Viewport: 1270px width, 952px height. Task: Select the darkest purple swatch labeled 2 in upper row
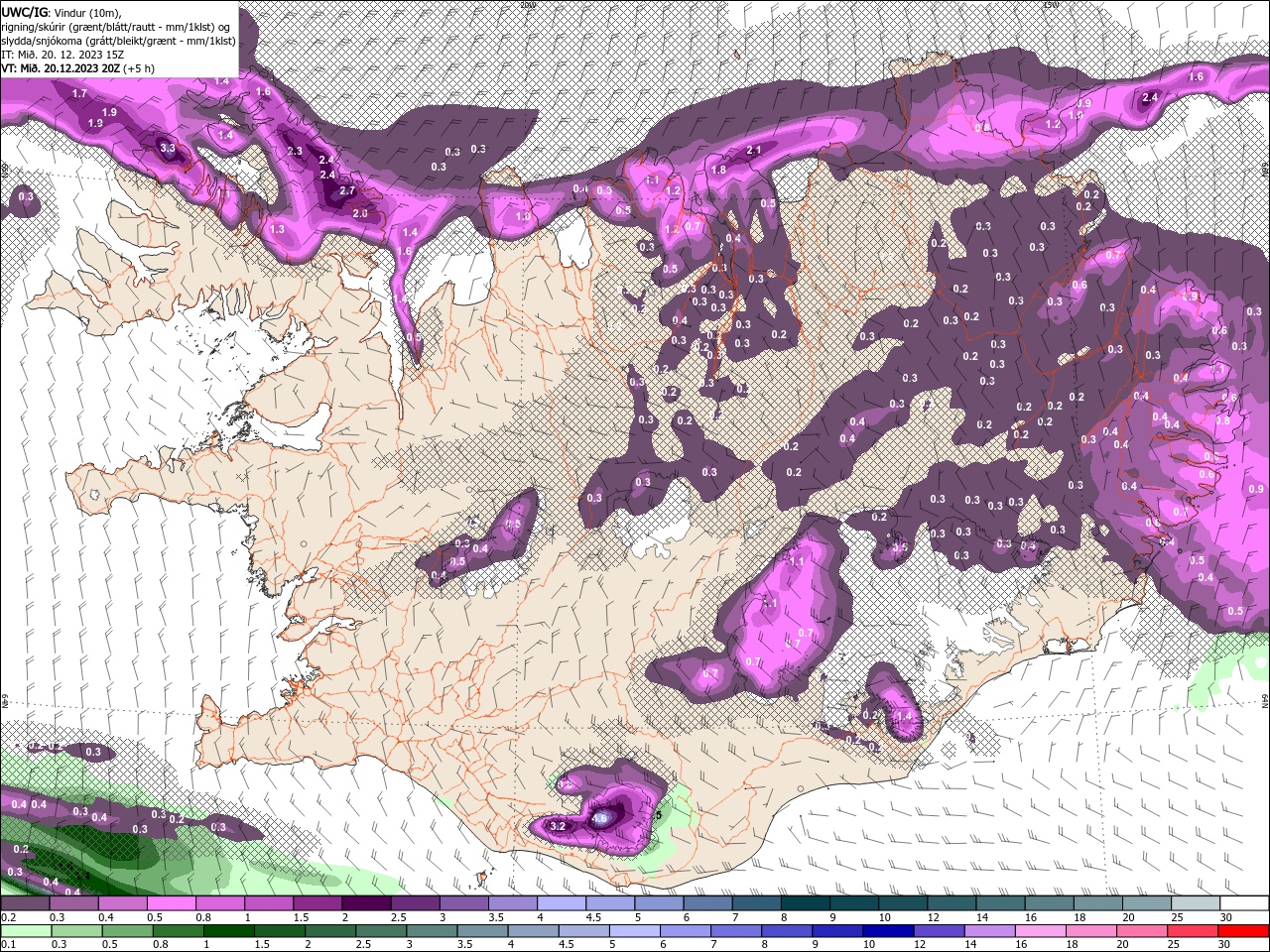pyautogui.click(x=366, y=903)
